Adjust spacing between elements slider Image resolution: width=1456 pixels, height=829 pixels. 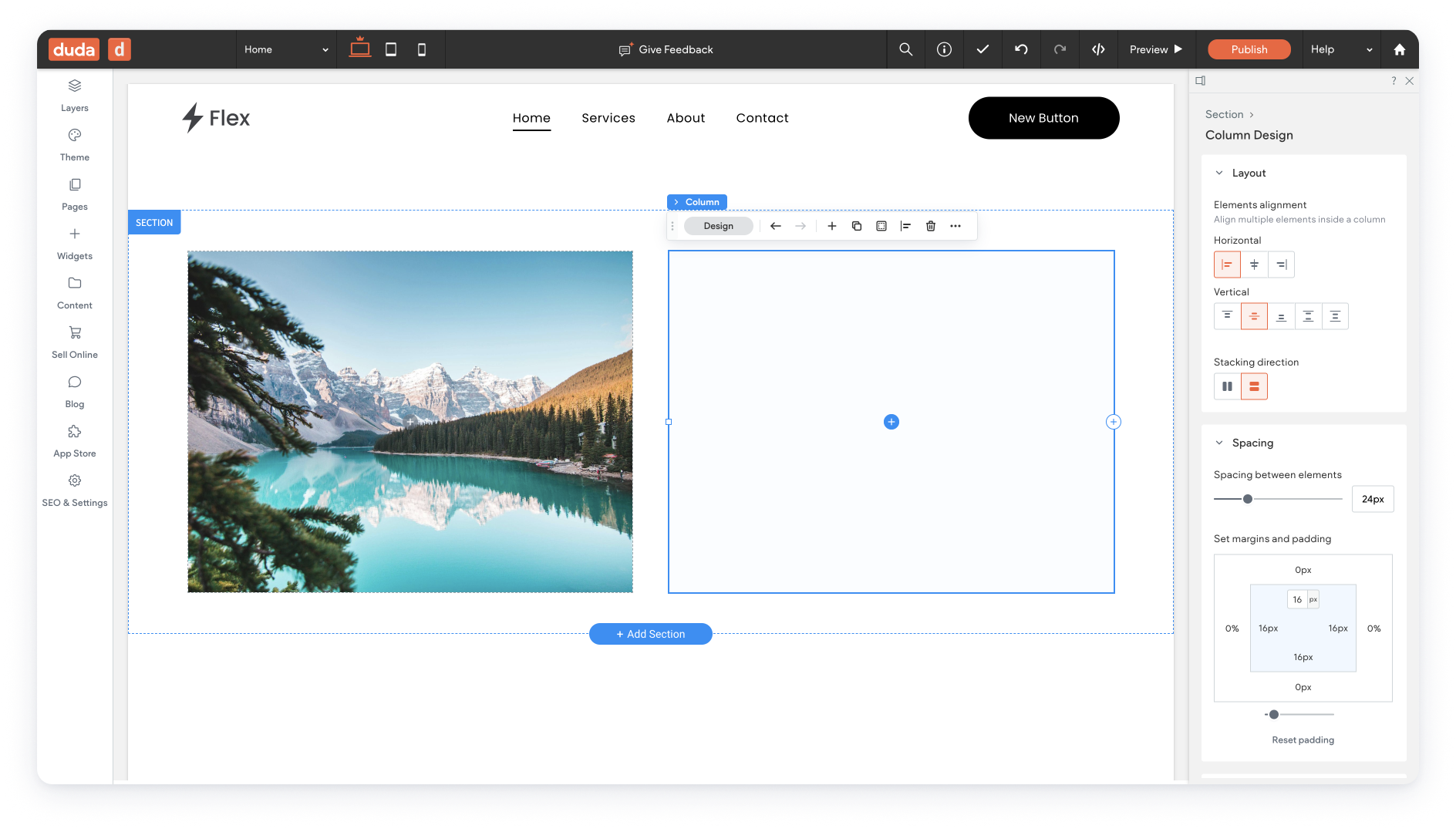click(x=1248, y=499)
